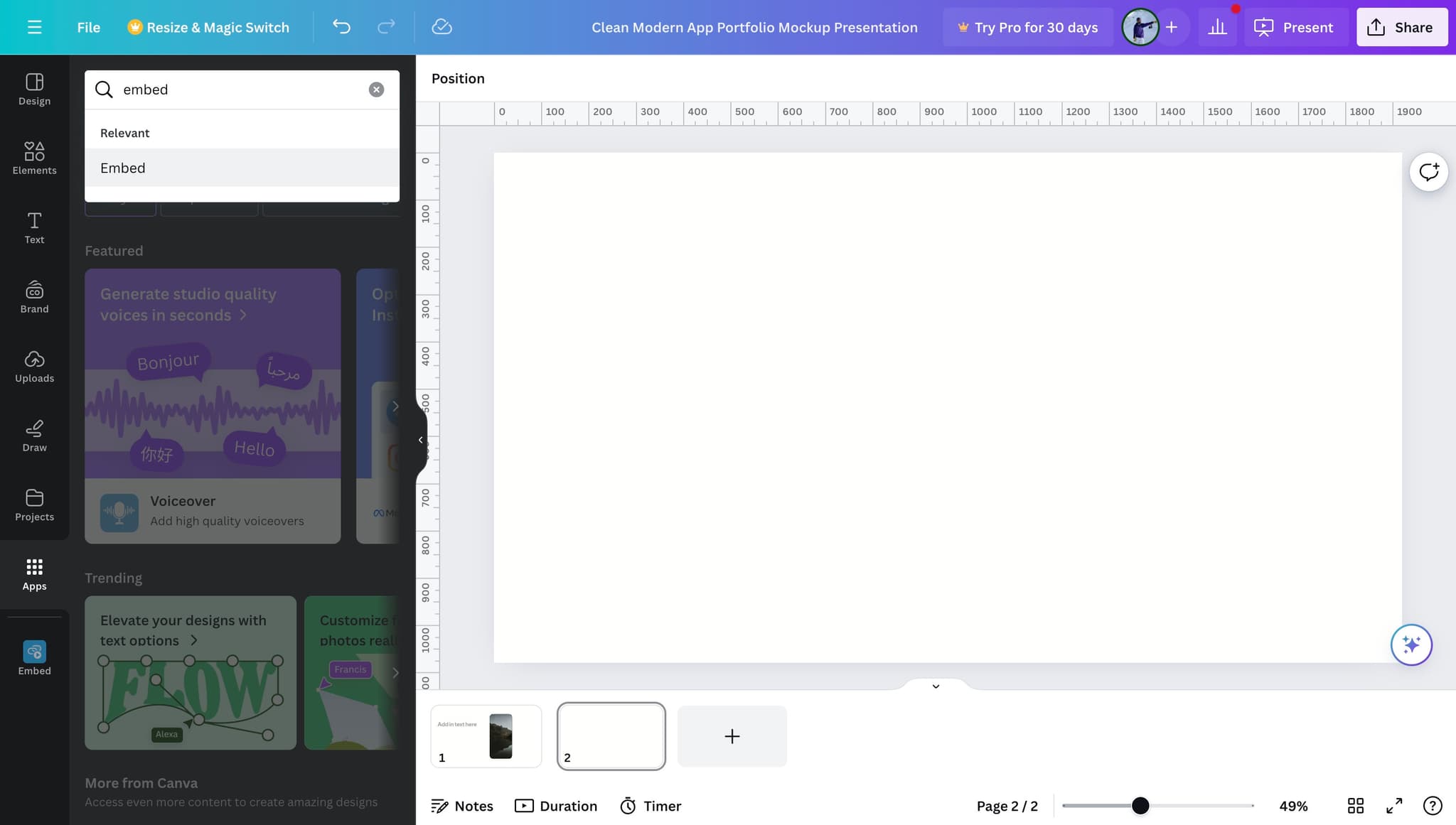Adjust the zoom level slider
This screenshot has height=825, width=1456.
point(1140,805)
